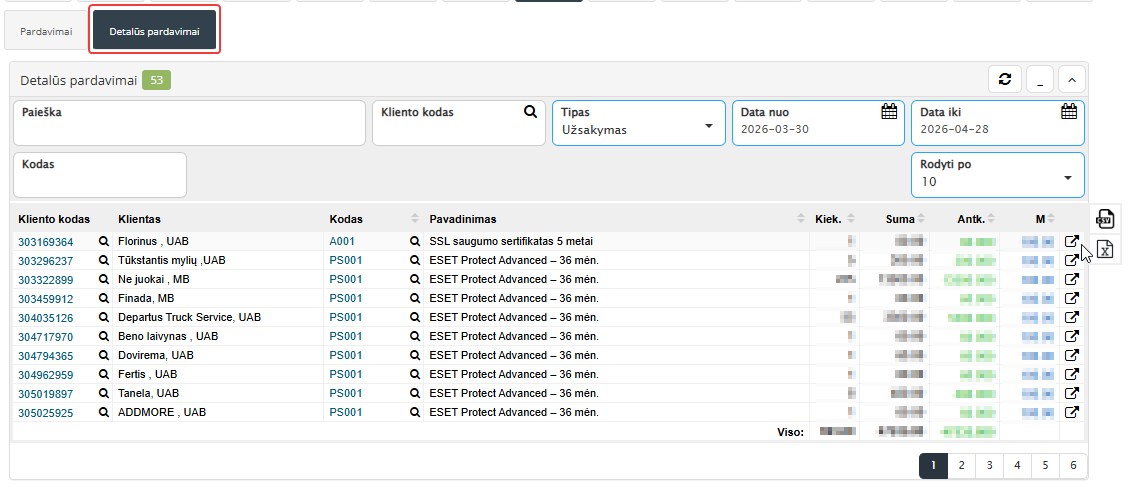The image size is (1128, 489).
Task: Search client by magnifier next to 305025925
Action: (x=104, y=412)
